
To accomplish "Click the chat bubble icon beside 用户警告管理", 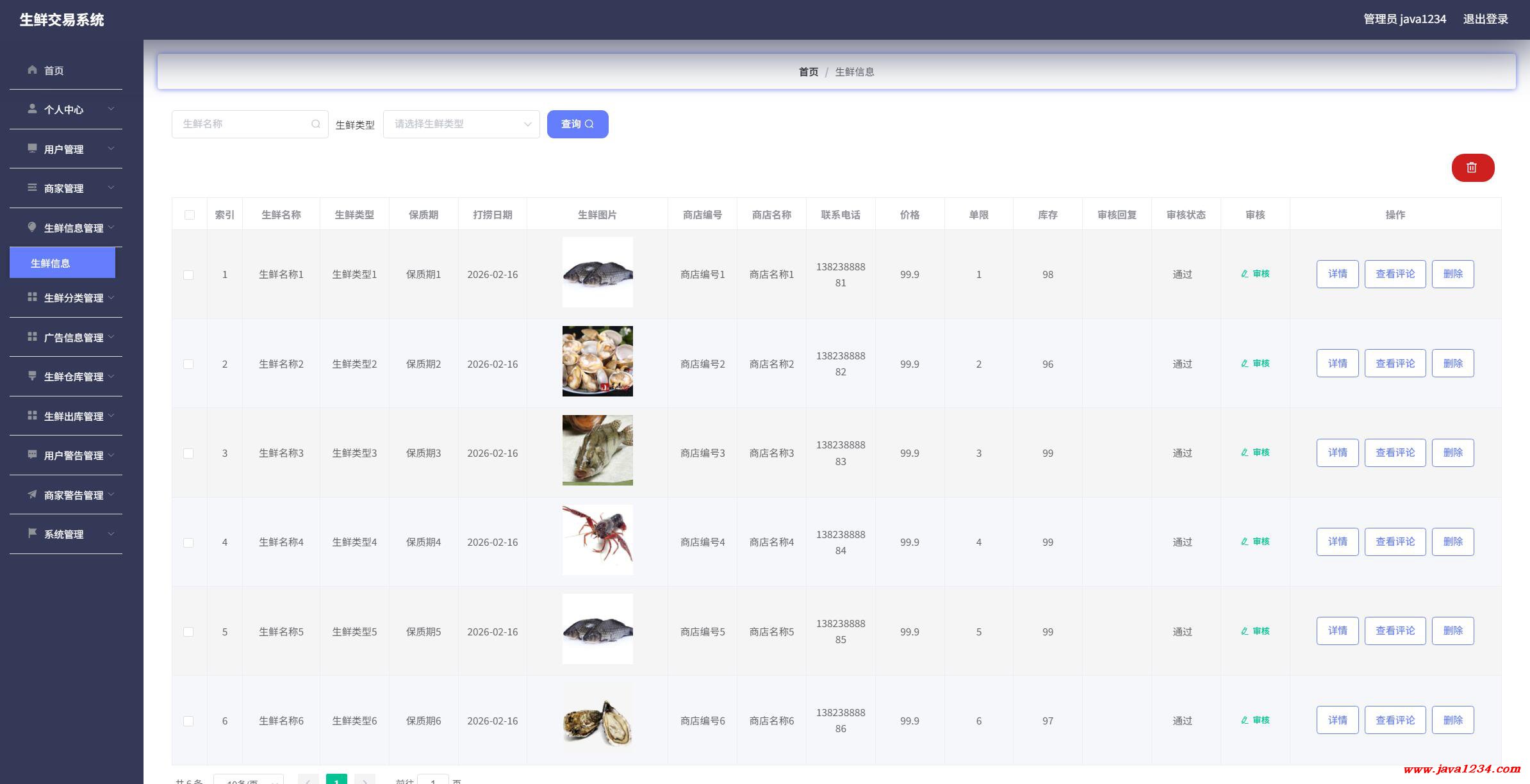I will (x=32, y=455).
